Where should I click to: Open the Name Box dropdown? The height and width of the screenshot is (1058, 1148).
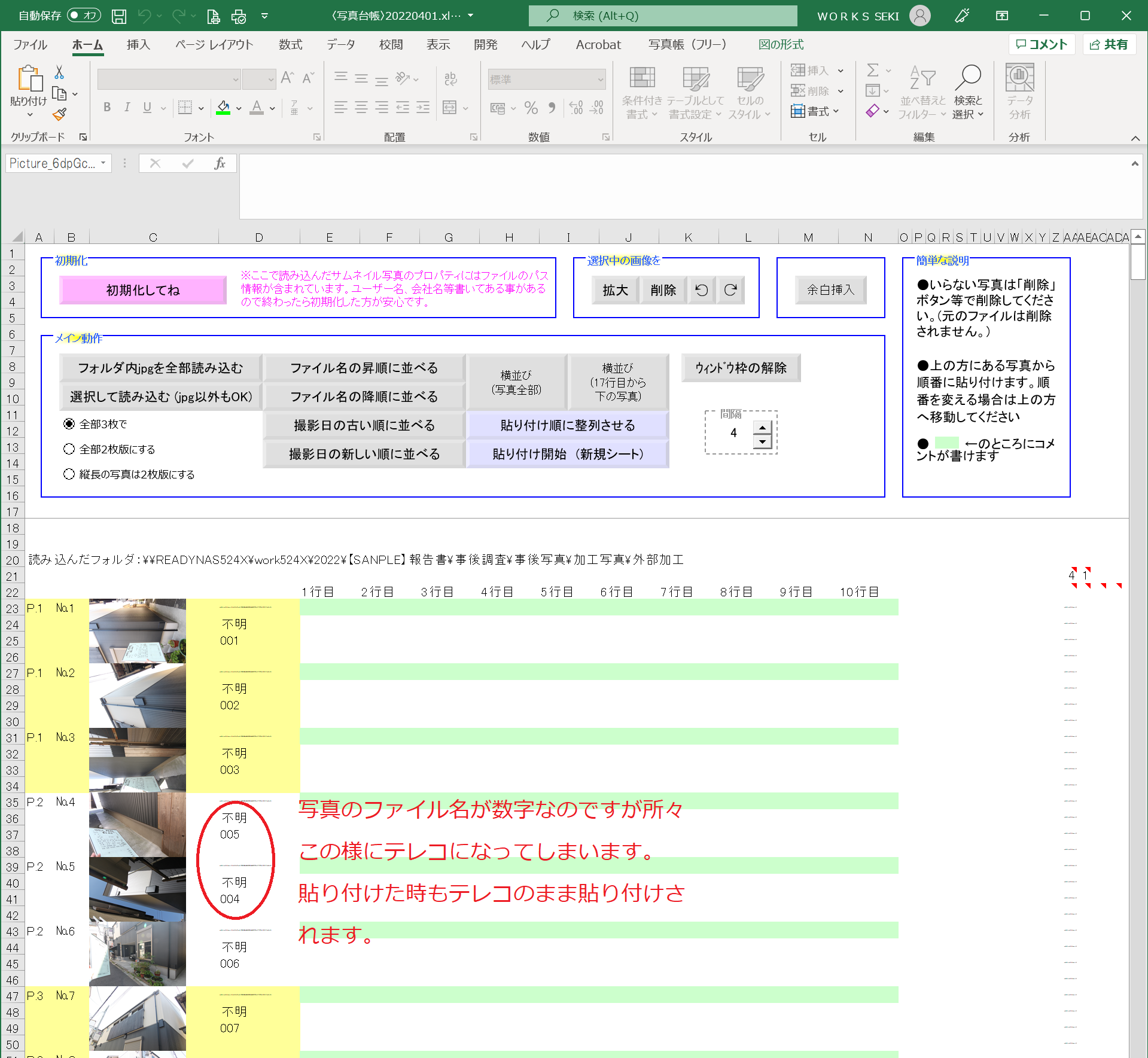103,163
